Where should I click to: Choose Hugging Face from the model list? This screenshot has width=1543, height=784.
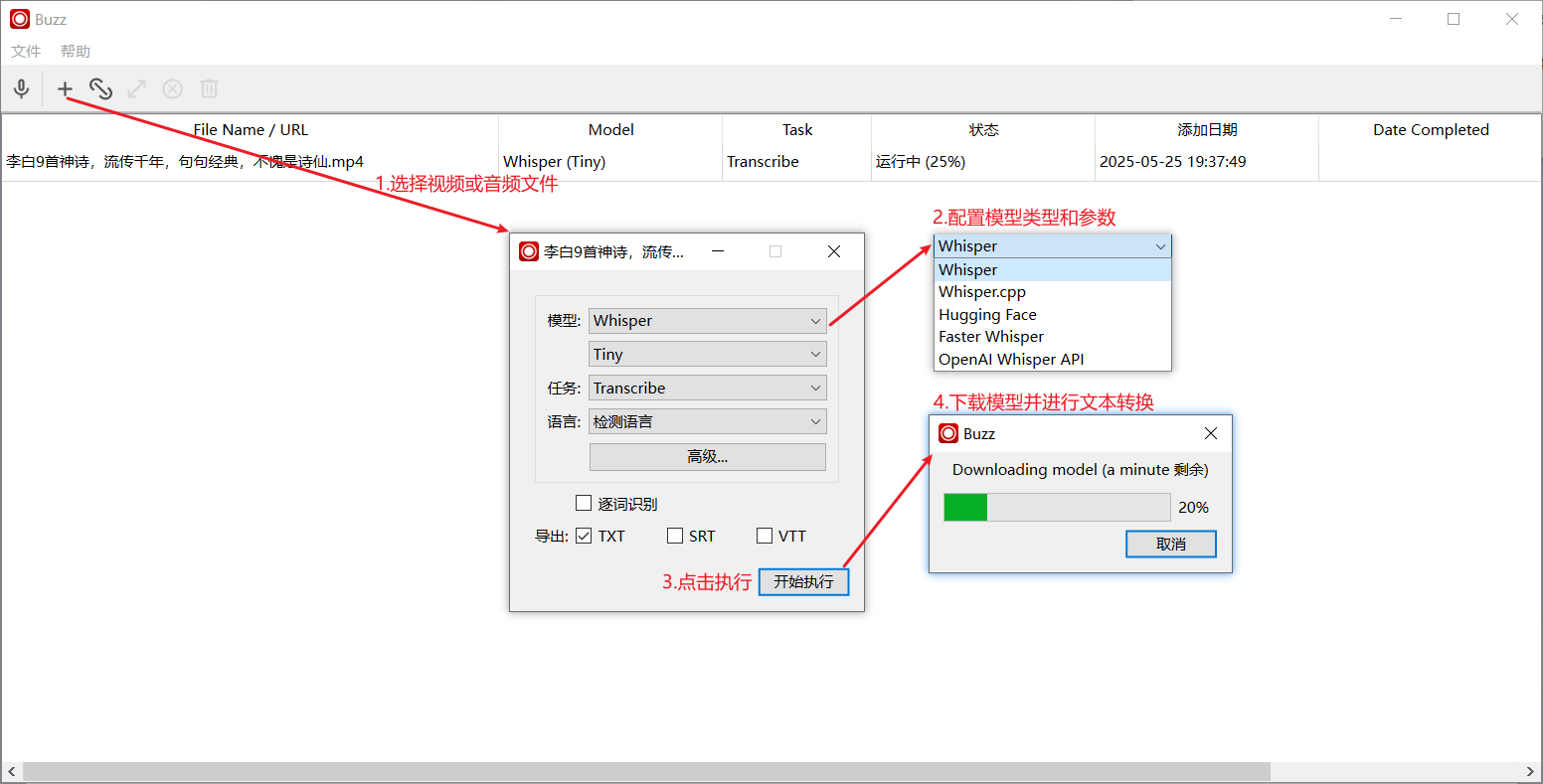pyautogui.click(x=1053, y=315)
